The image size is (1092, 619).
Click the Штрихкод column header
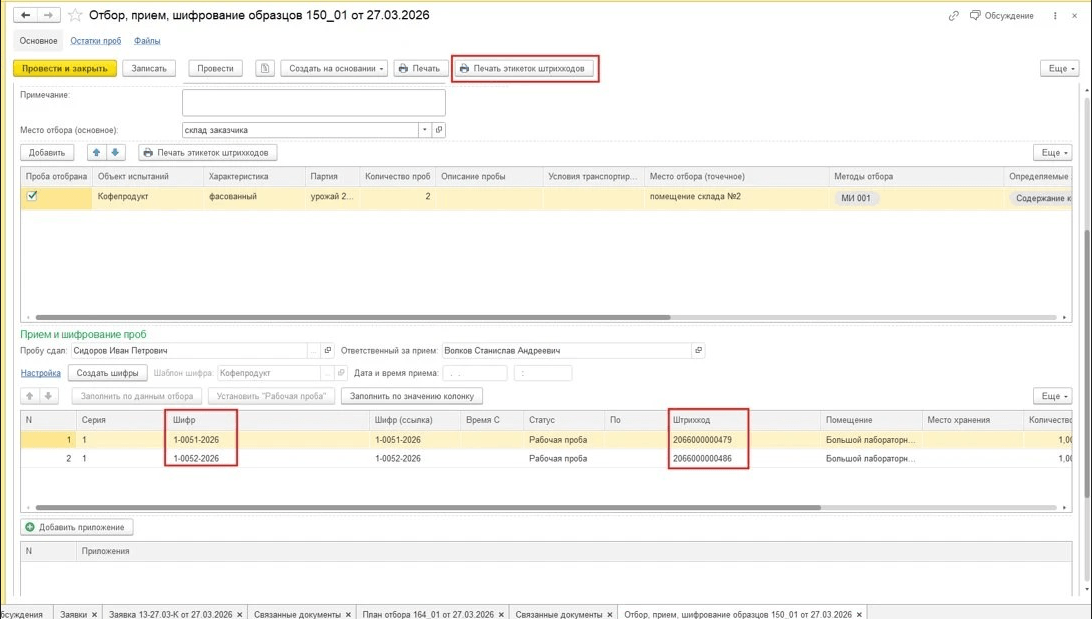coord(744,420)
